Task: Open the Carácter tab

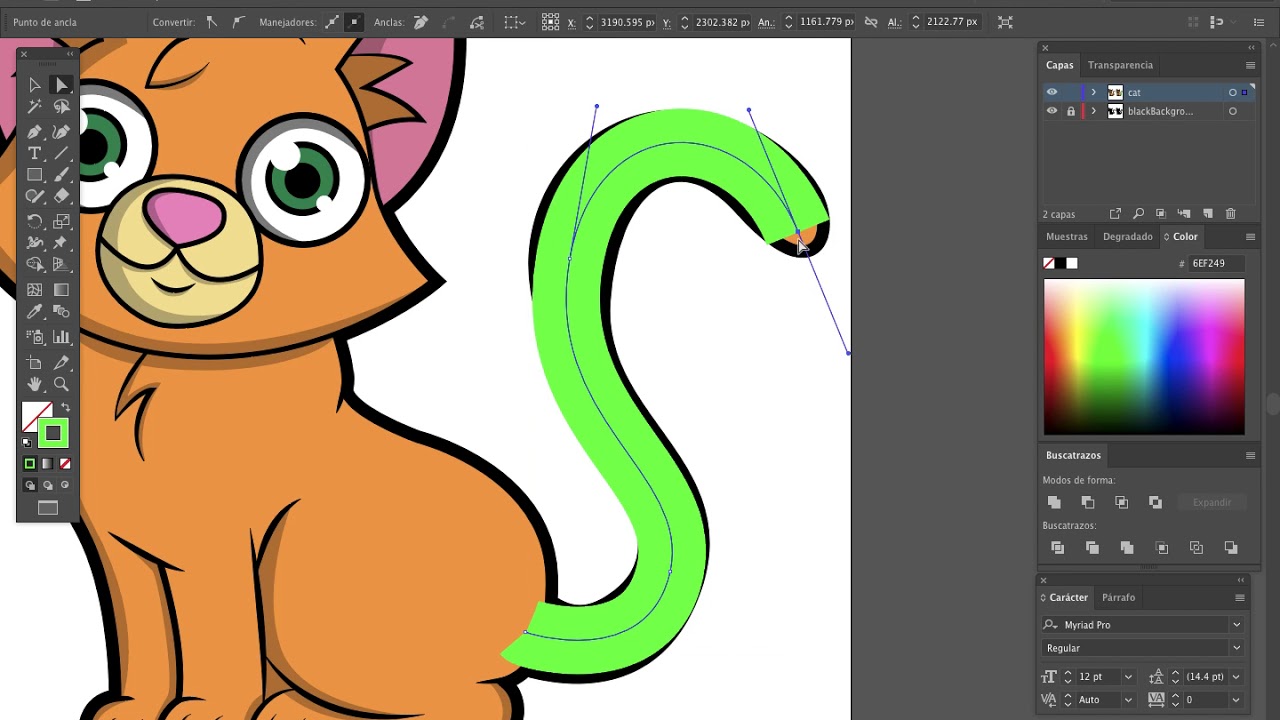Action: 1068,597
